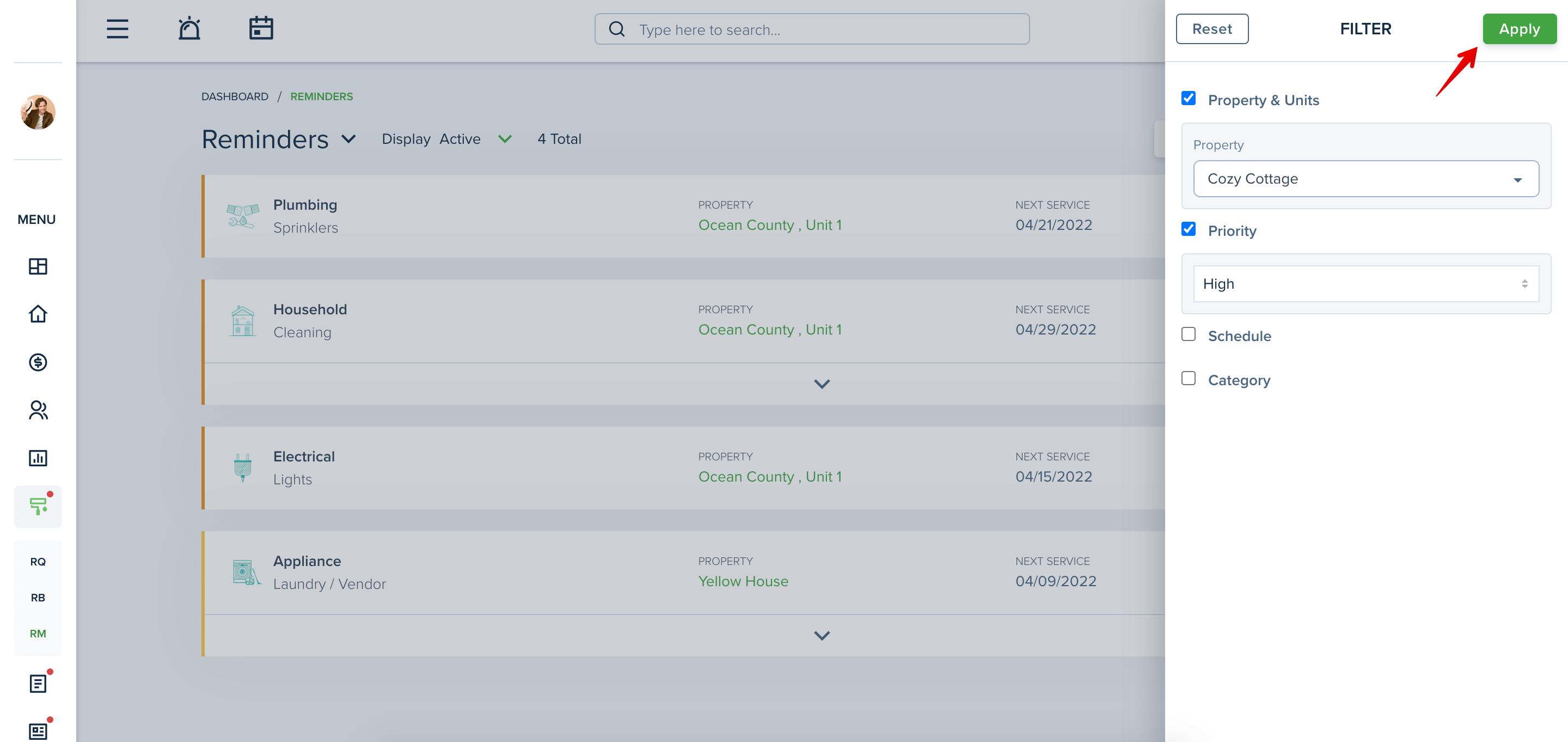
Task: Click the REMINDERS breadcrumb link
Action: point(321,96)
